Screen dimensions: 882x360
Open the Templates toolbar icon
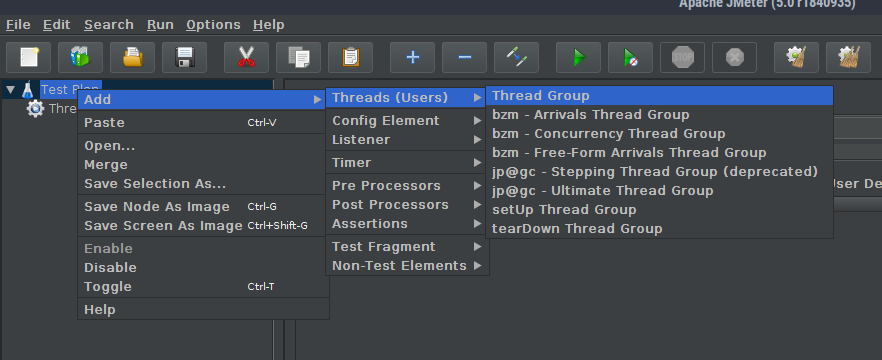[80, 57]
